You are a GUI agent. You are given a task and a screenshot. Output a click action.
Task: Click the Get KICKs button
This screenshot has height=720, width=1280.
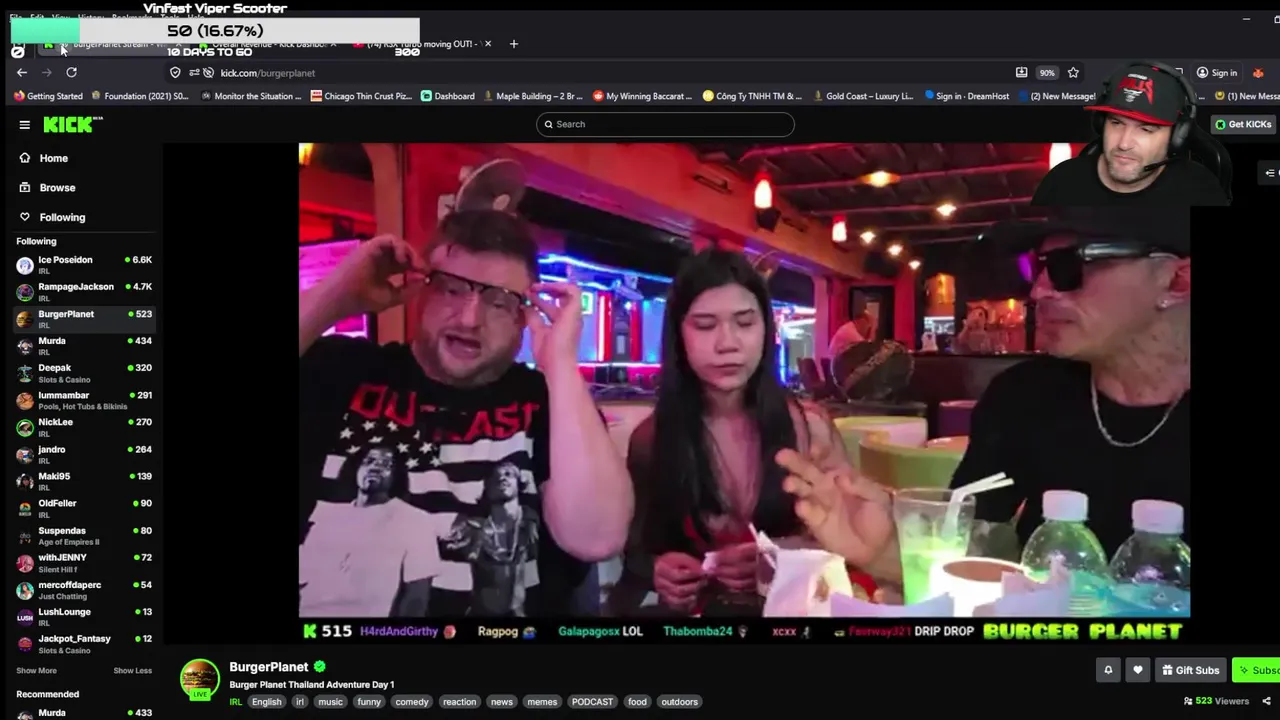pyautogui.click(x=1244, y=124)
